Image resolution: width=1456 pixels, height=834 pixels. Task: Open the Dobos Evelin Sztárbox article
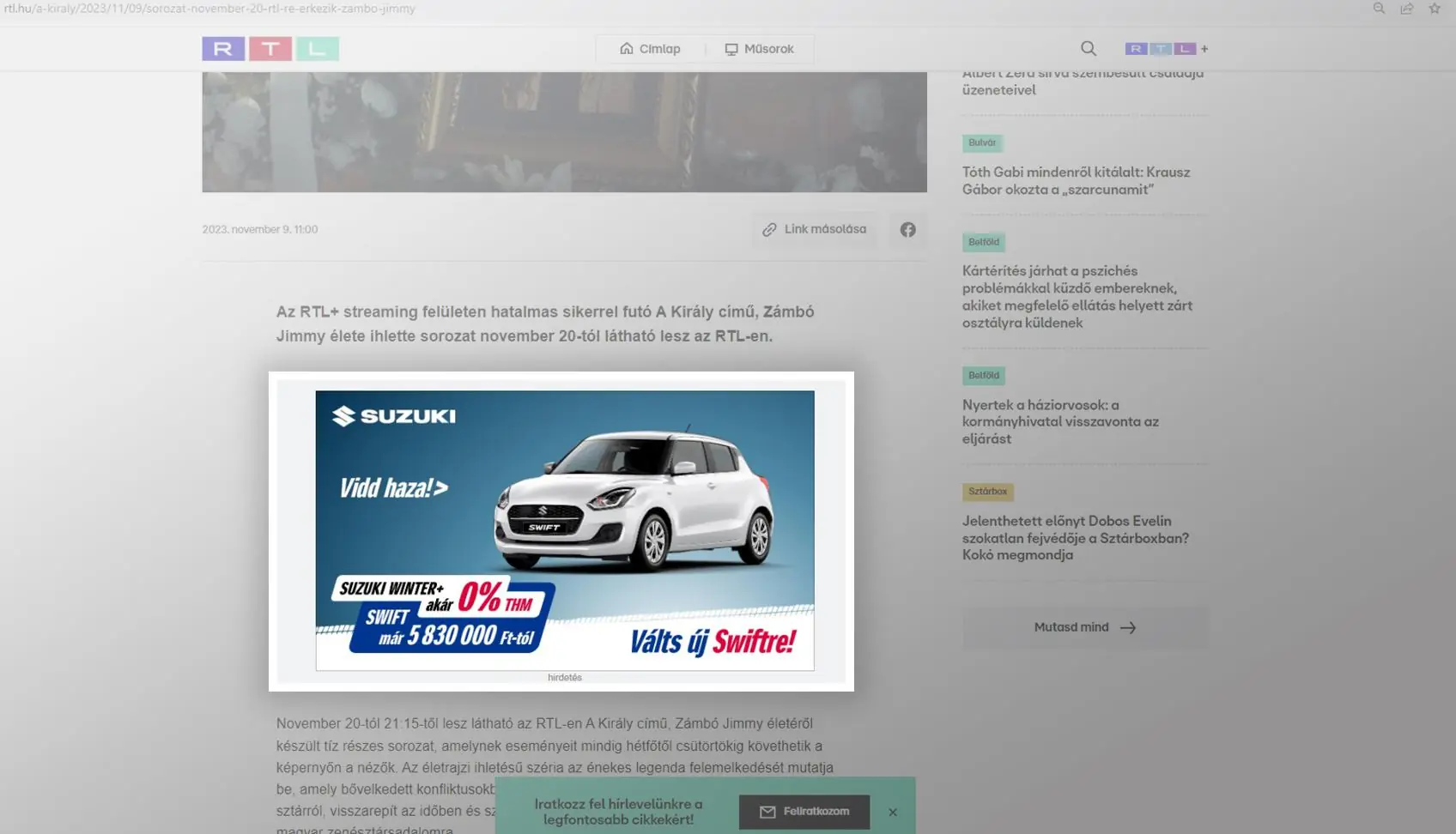1076,538
